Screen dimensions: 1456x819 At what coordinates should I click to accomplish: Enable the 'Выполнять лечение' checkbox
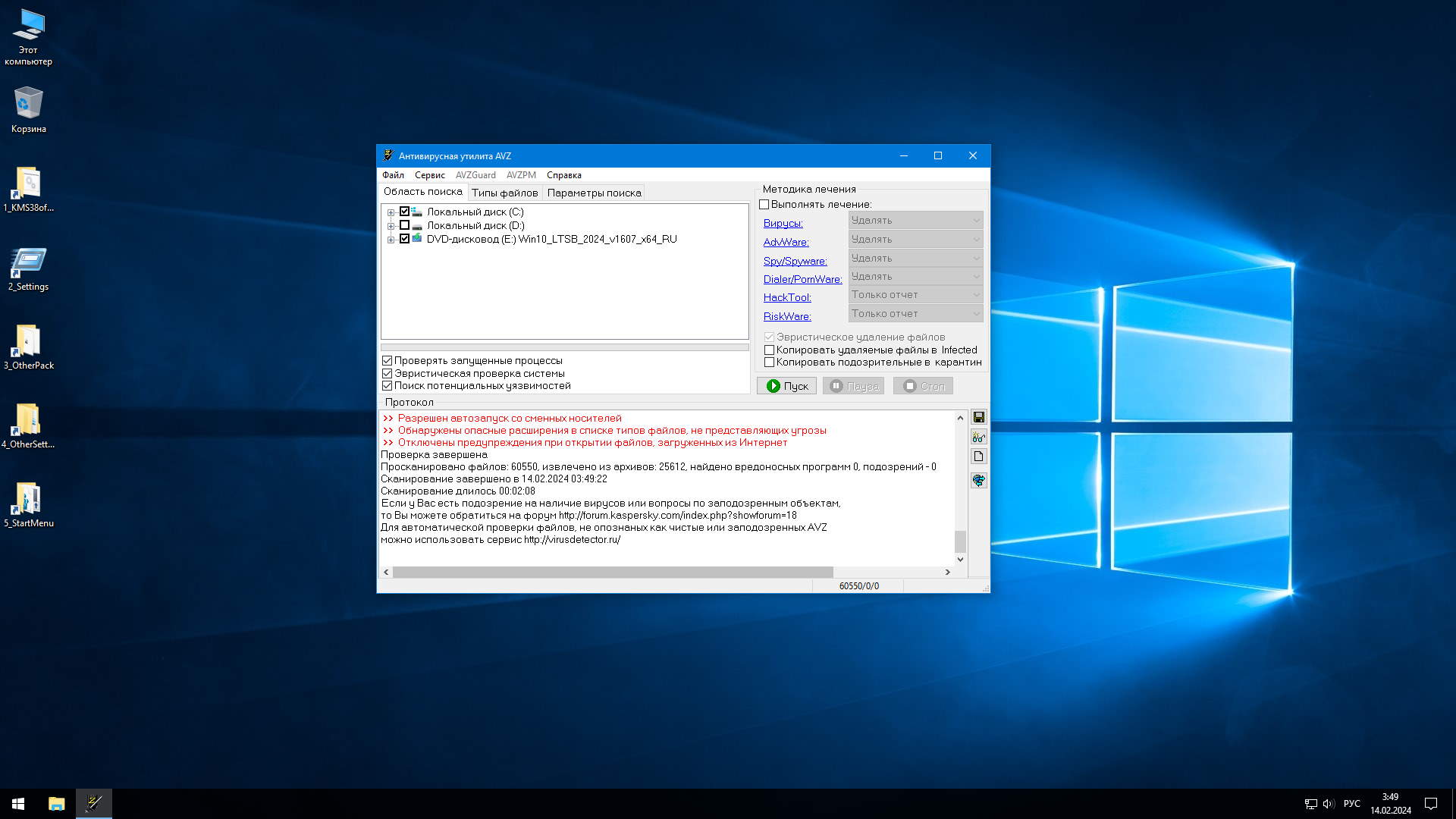(764, 205)
